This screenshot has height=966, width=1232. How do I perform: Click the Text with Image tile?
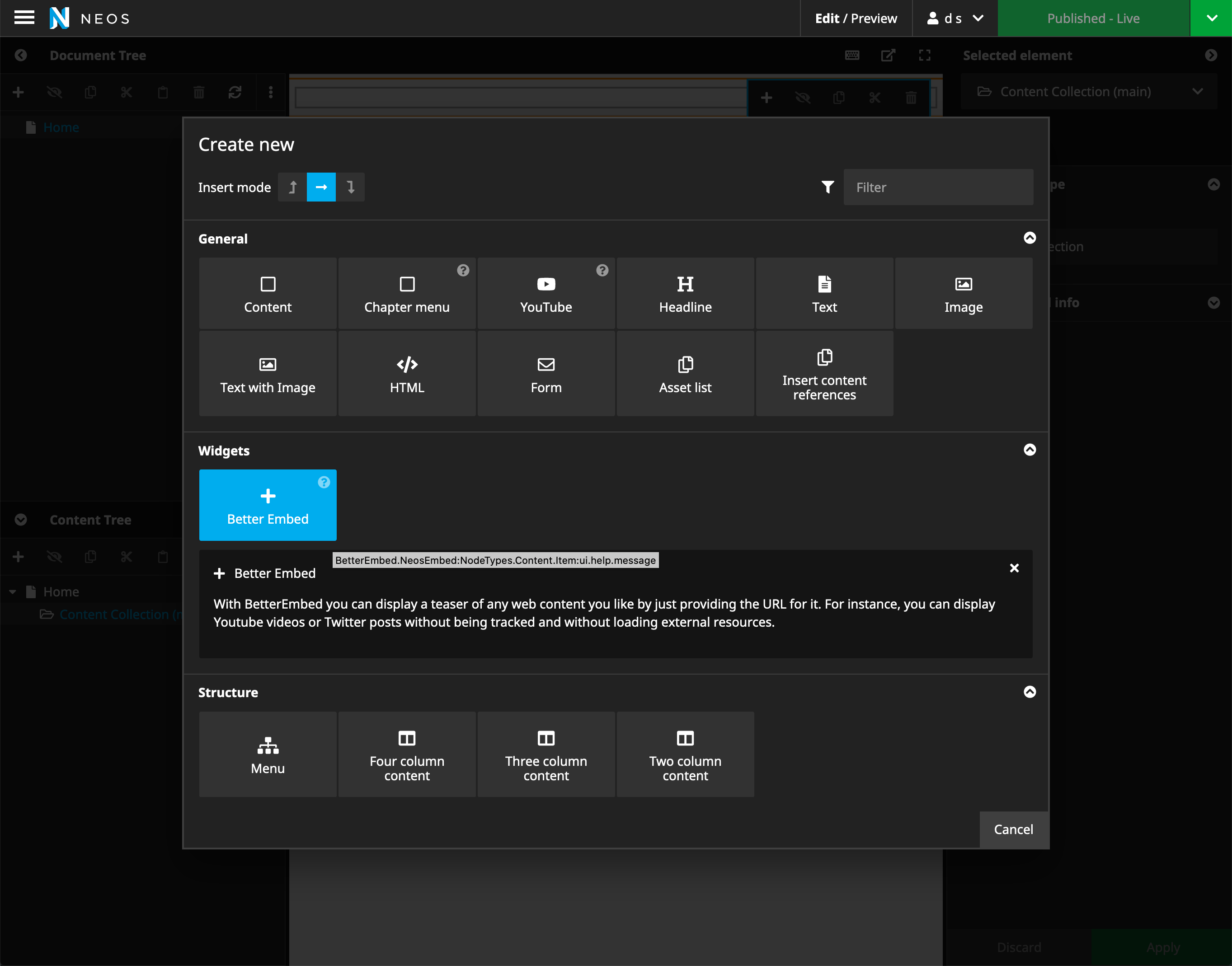267,374
